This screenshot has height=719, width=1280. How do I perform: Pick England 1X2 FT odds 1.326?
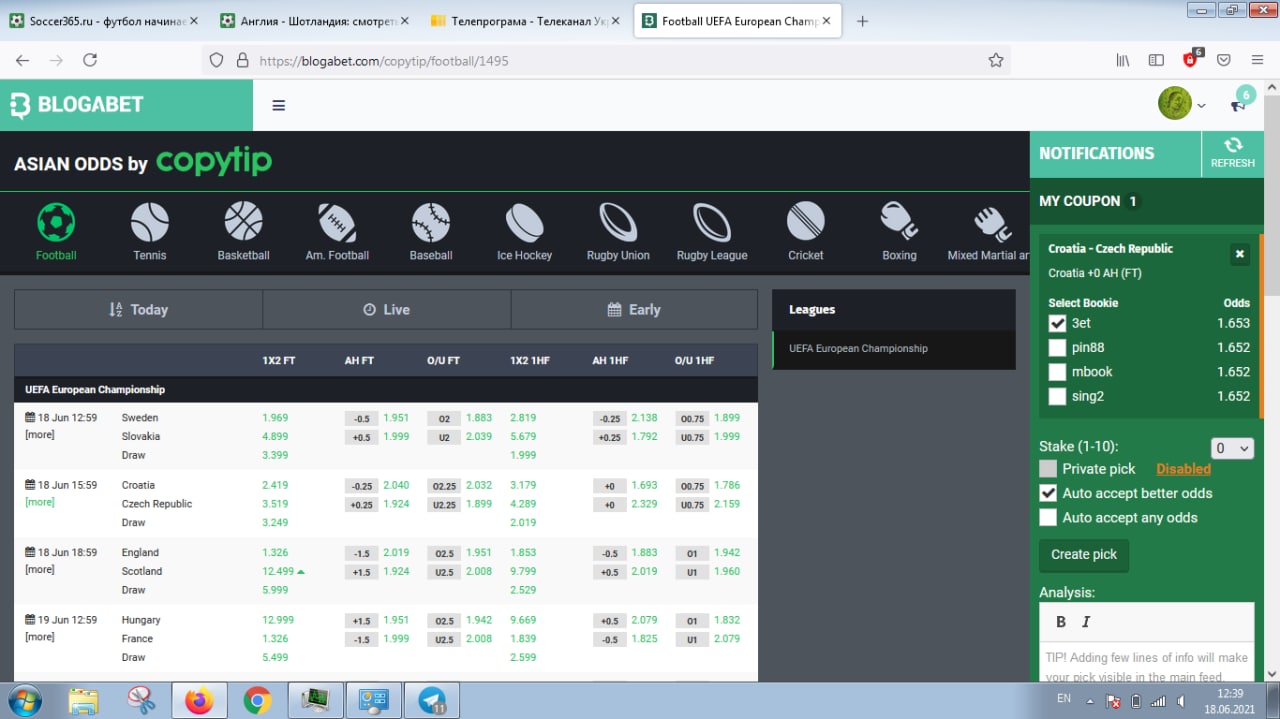point(275,552)
